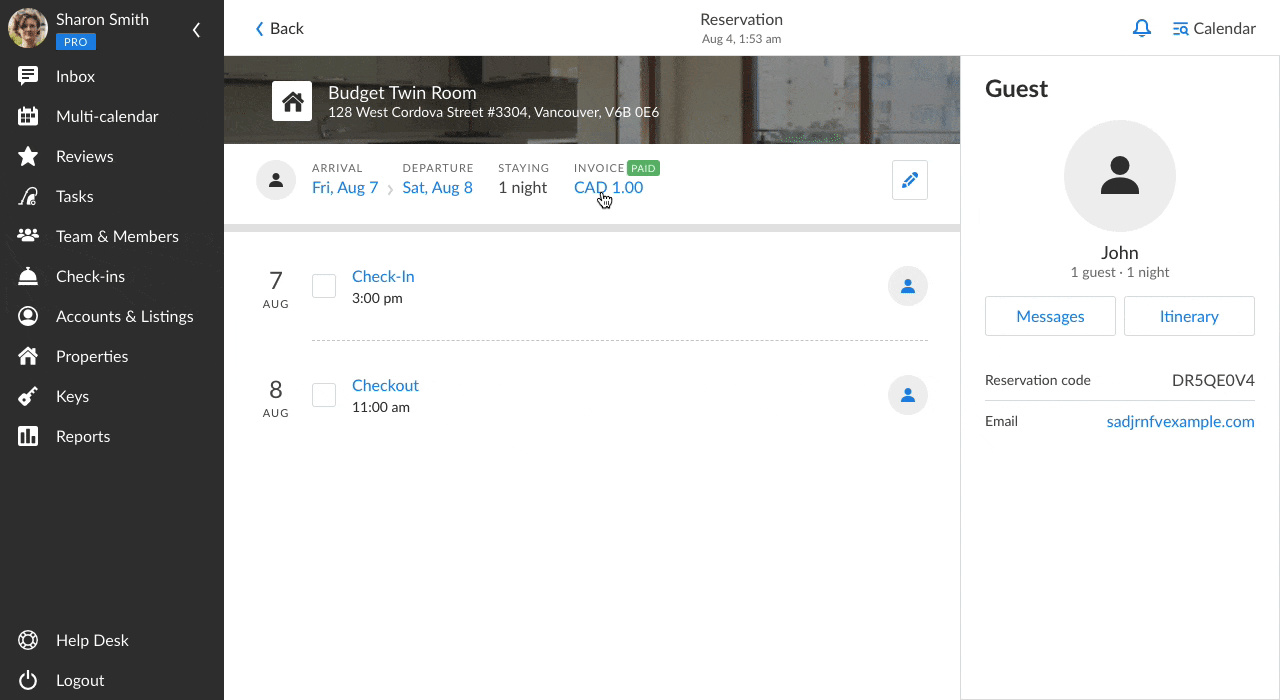Screen dimensions: 1280x700
Task: Open the CAD 1.00 invoice link
Action: [x=608, y=187]
